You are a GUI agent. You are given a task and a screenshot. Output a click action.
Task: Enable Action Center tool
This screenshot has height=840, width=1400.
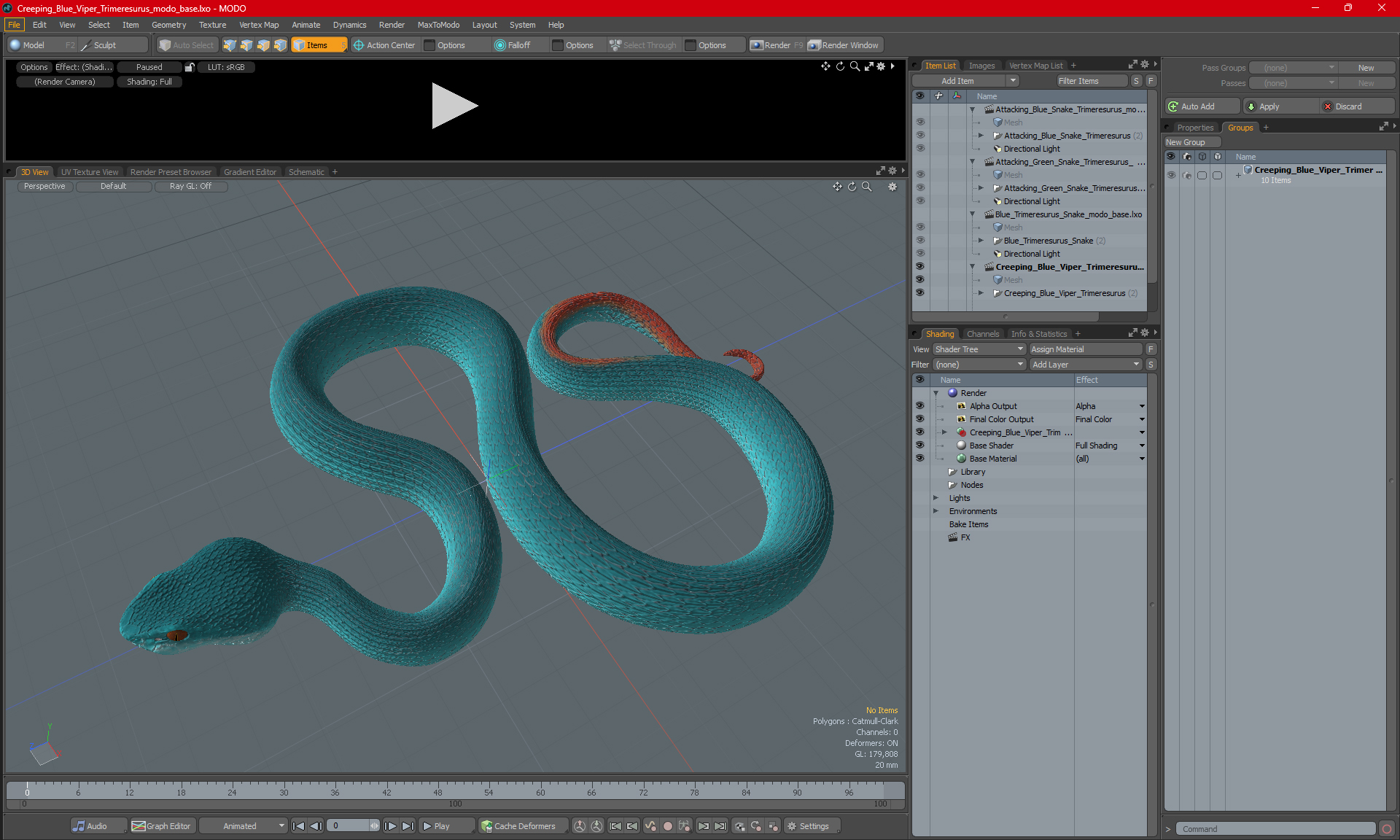coord(384,45)
